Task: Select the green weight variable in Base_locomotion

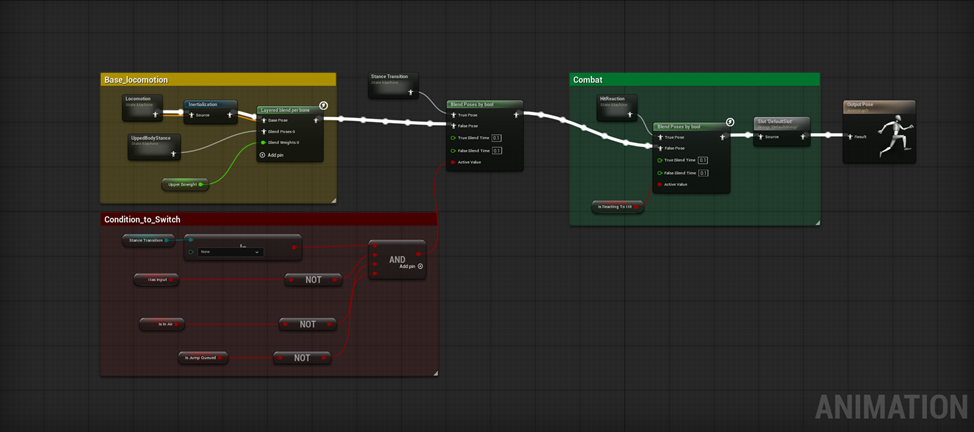Action: tap(184, 184)
